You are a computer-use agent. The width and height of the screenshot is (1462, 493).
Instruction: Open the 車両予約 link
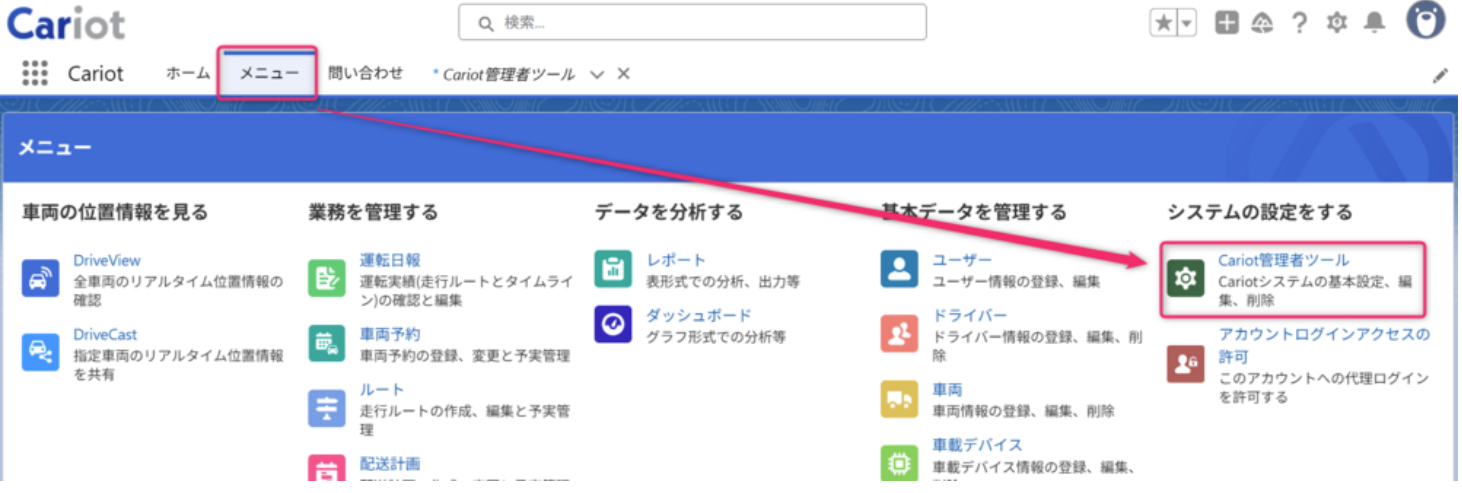390,334
